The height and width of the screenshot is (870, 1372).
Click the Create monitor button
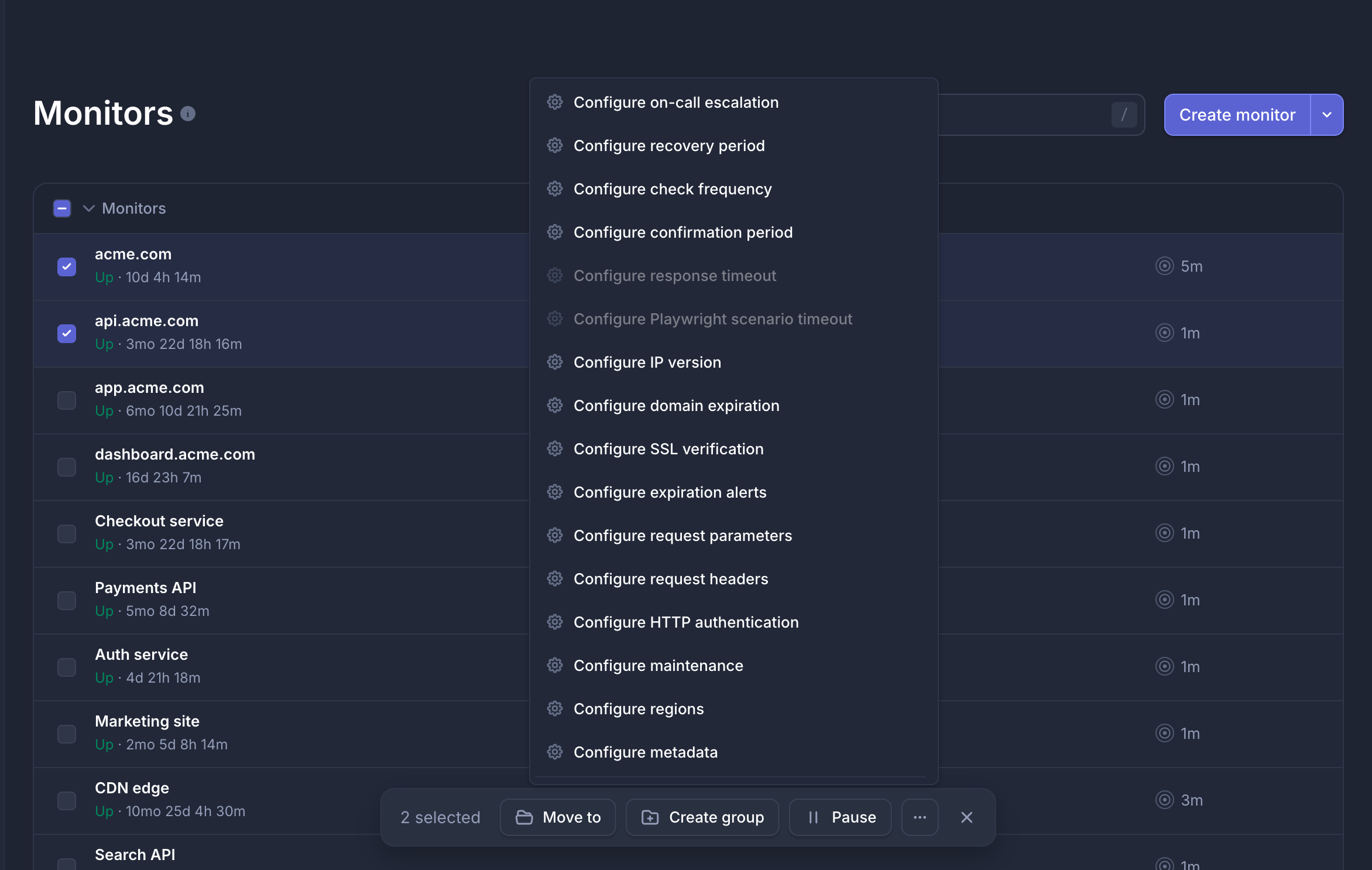1237,115
